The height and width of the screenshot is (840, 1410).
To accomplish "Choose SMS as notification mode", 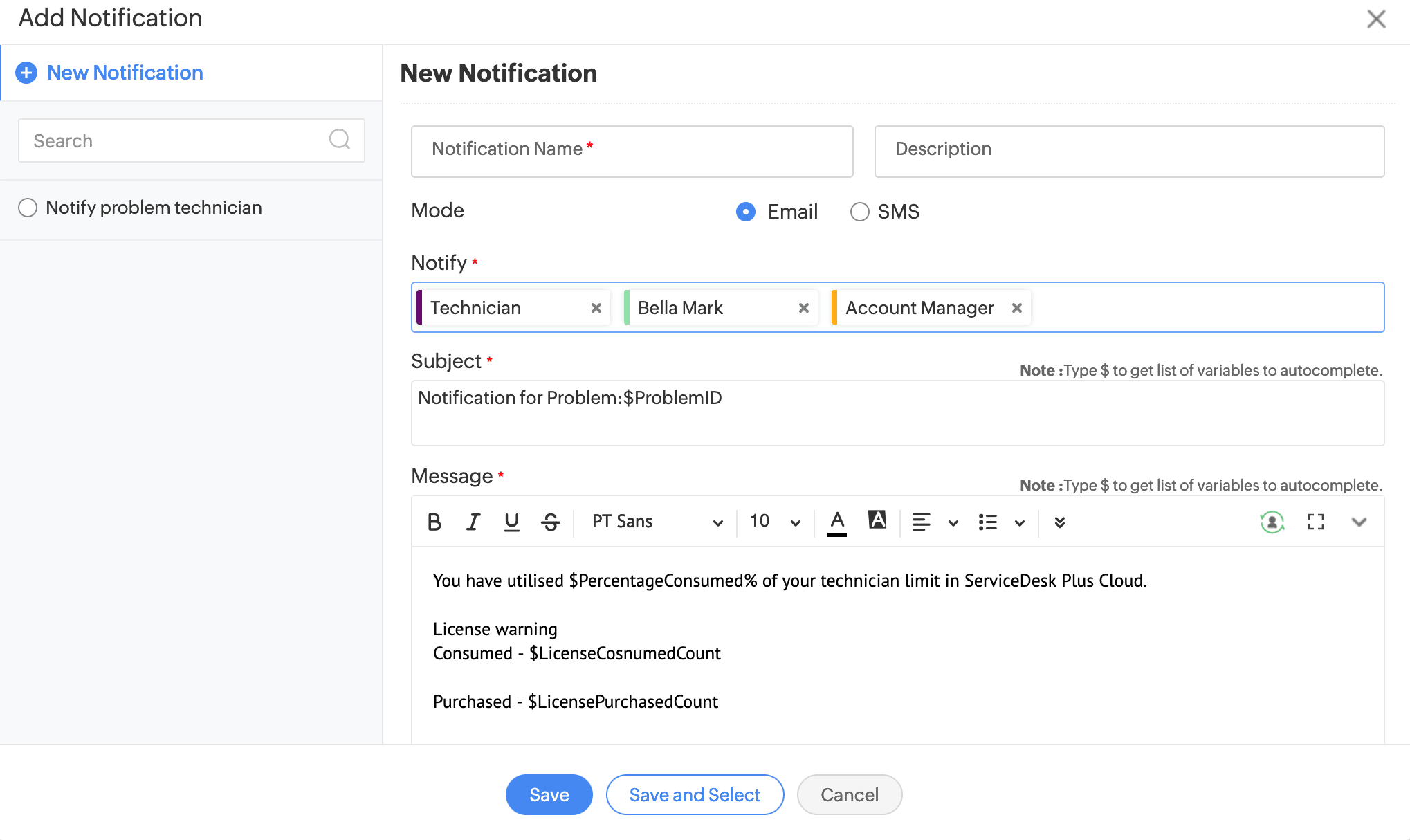I will pos(859,212).
